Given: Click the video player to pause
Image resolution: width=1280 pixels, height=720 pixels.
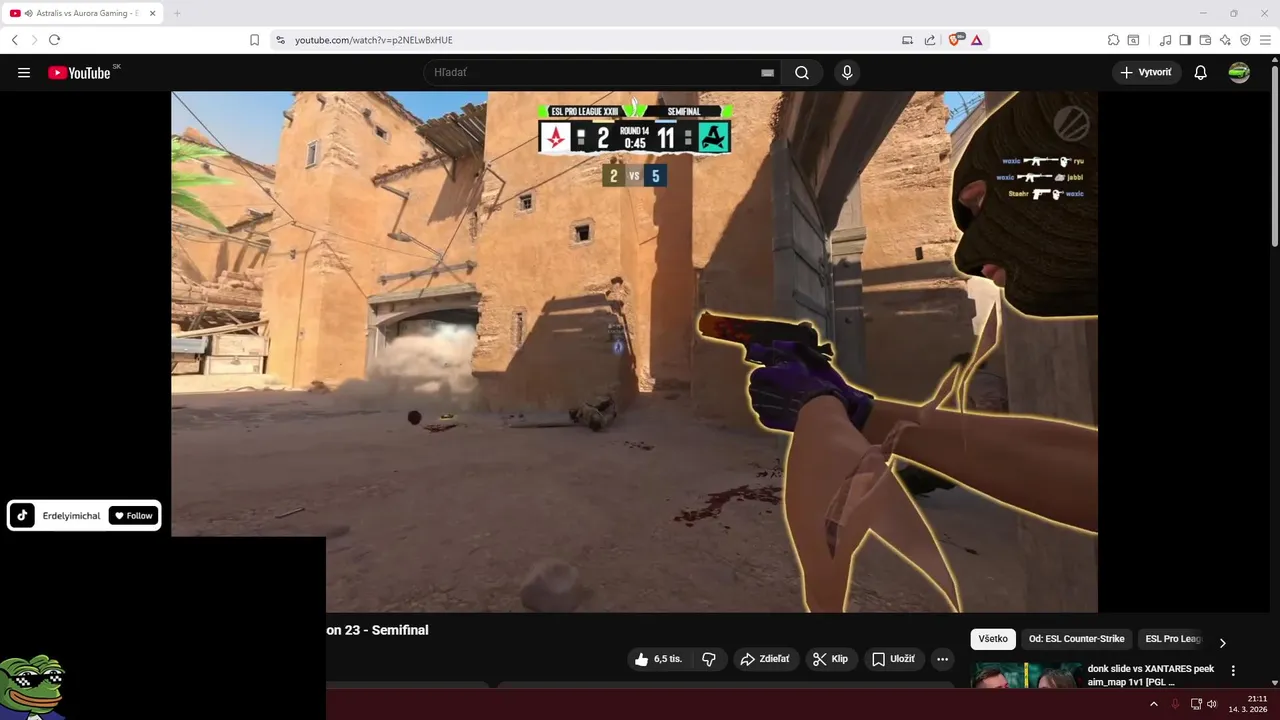Looking at the screenshot, I should click(x=634, y=351).
